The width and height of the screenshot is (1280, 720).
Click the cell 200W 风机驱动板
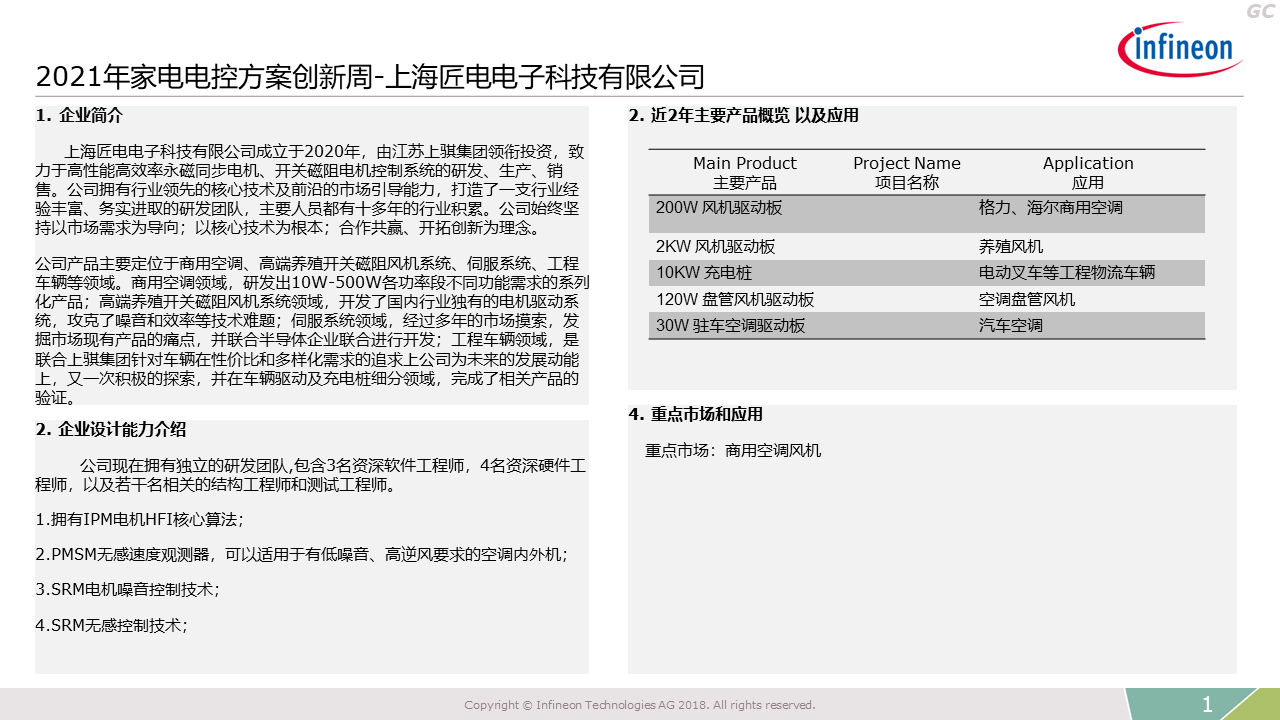[x=719, y=208]
